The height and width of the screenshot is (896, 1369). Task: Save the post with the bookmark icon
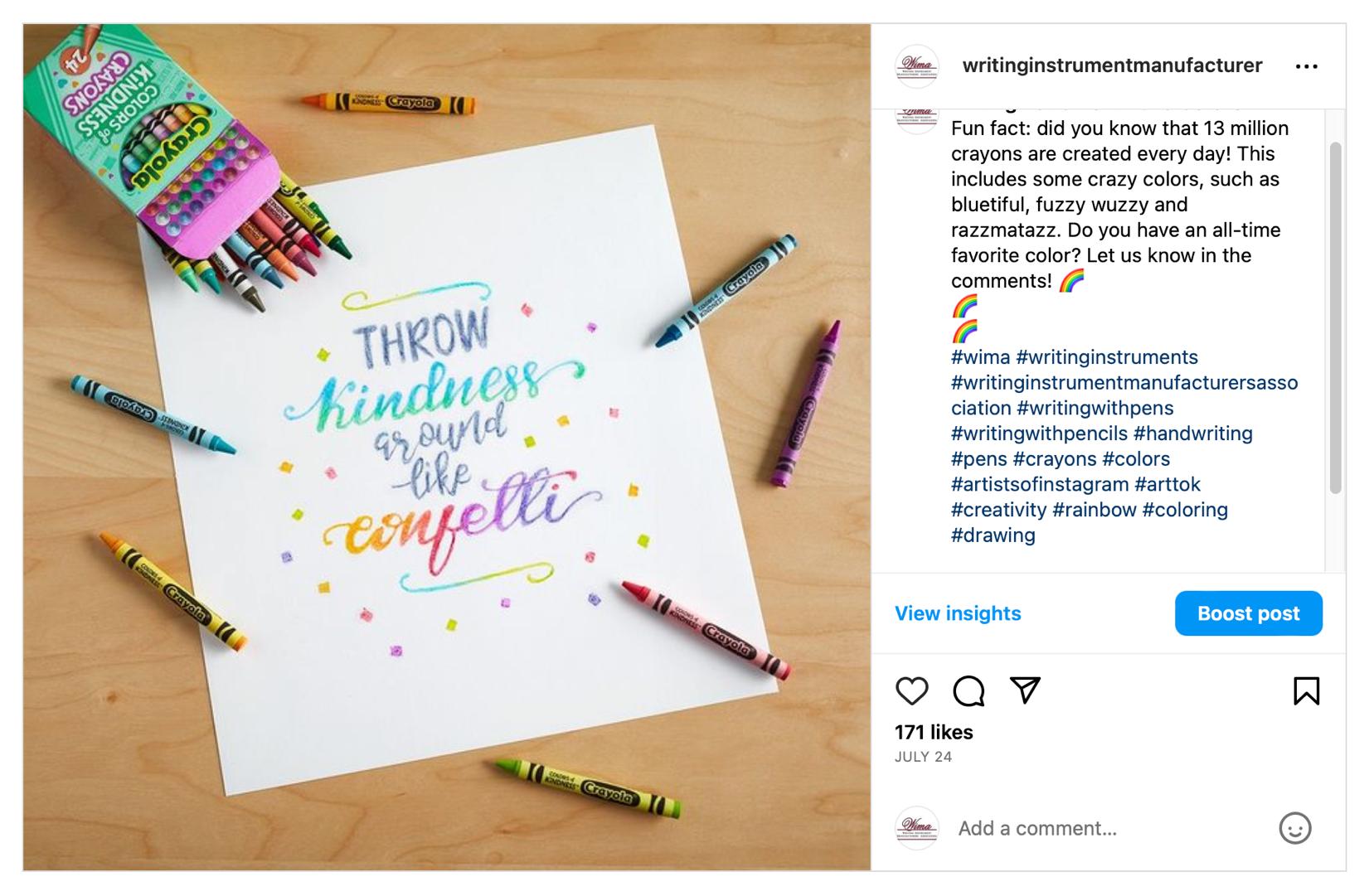point(1306,690)
